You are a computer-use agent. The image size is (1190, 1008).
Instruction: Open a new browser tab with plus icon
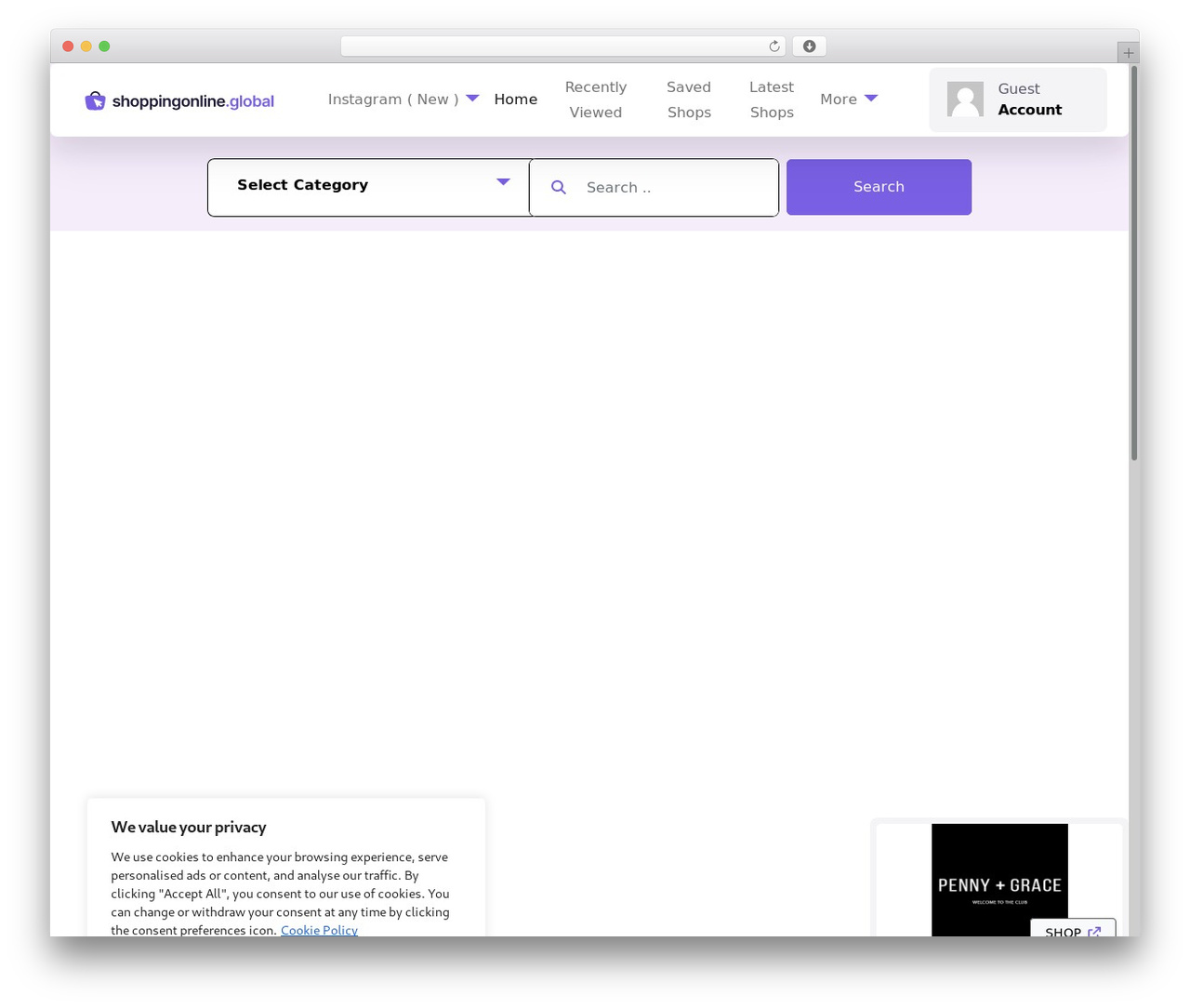pos(1128,53)
